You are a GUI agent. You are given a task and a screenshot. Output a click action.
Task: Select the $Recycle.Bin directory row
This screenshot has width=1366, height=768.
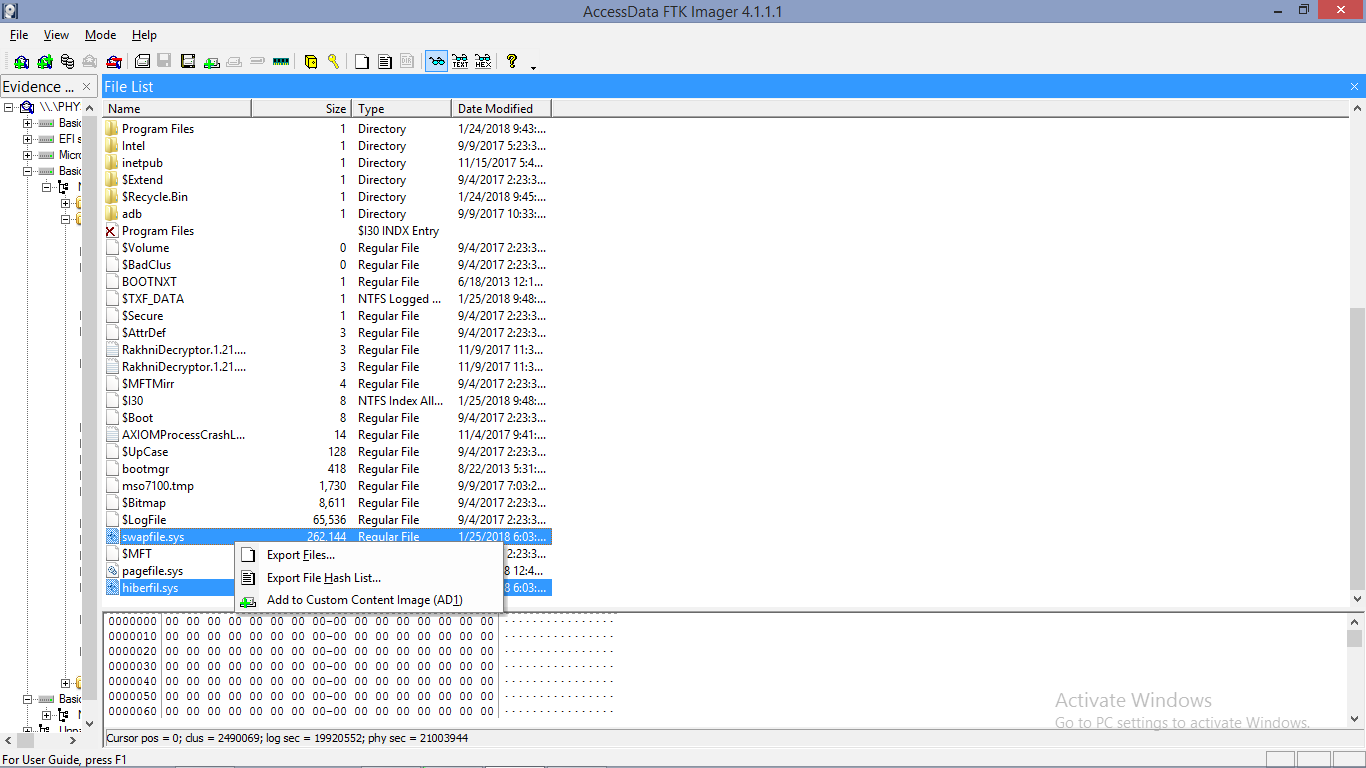click(327, 197)
